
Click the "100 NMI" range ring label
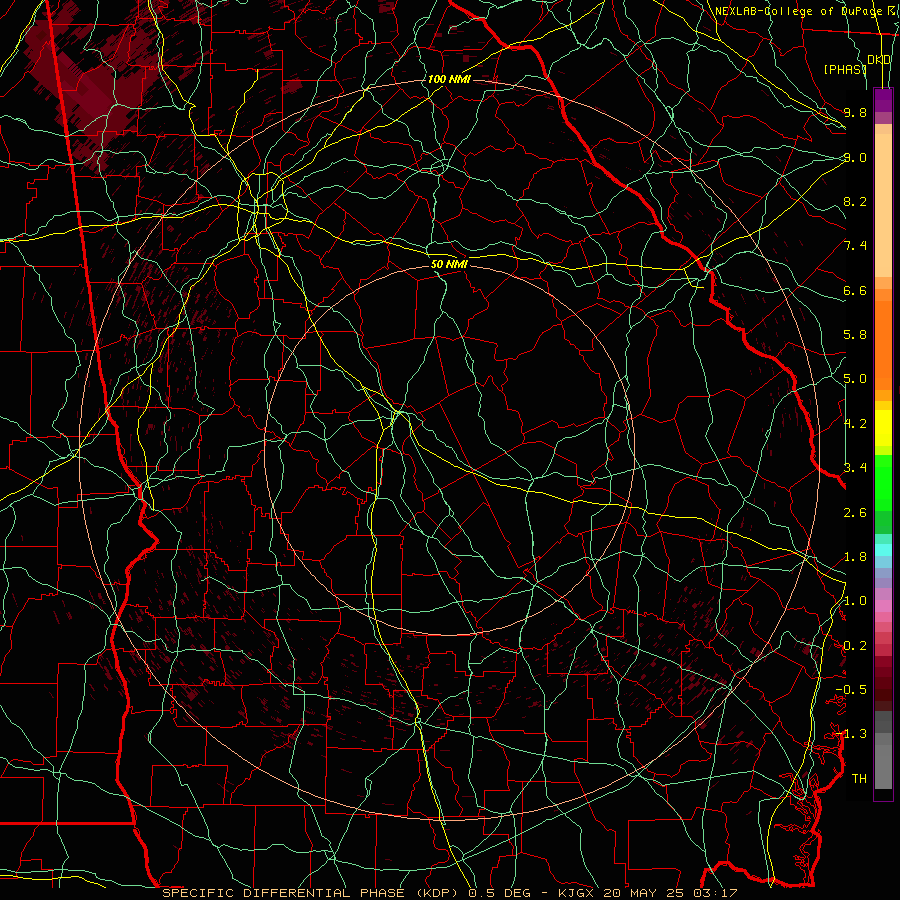449,79
